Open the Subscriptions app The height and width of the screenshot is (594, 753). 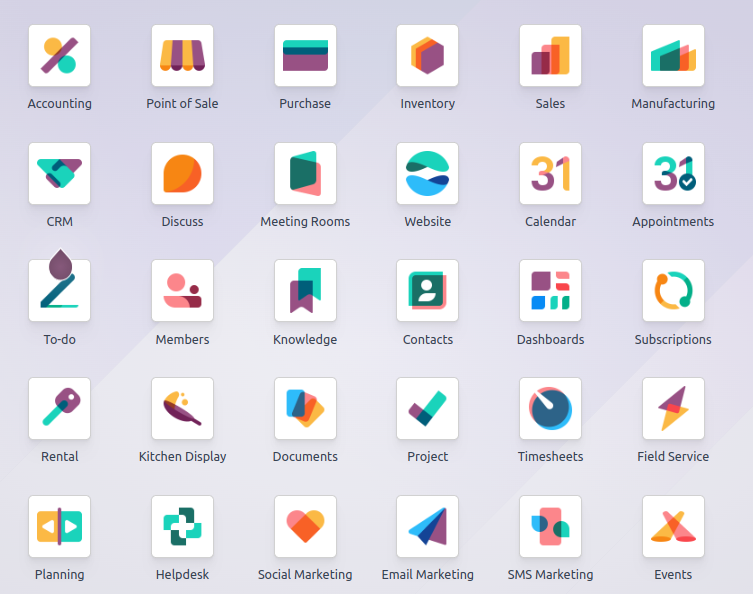coord(673,291)
